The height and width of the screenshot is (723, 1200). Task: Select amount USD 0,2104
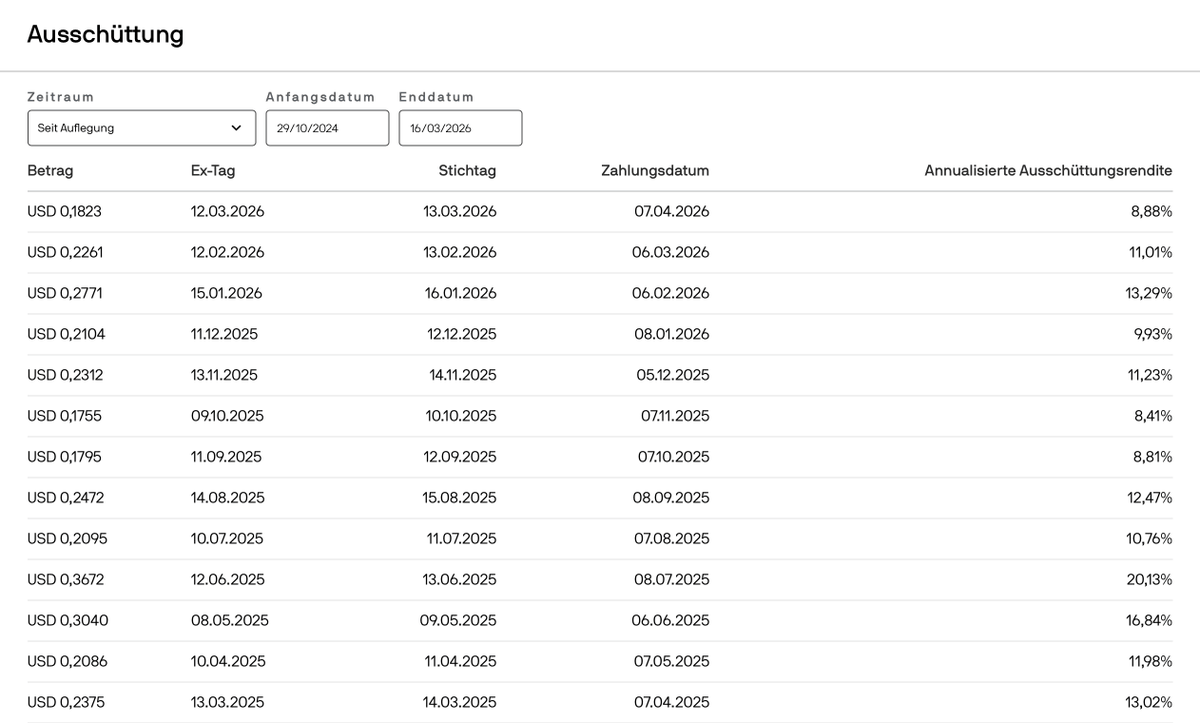click(66, 335)
